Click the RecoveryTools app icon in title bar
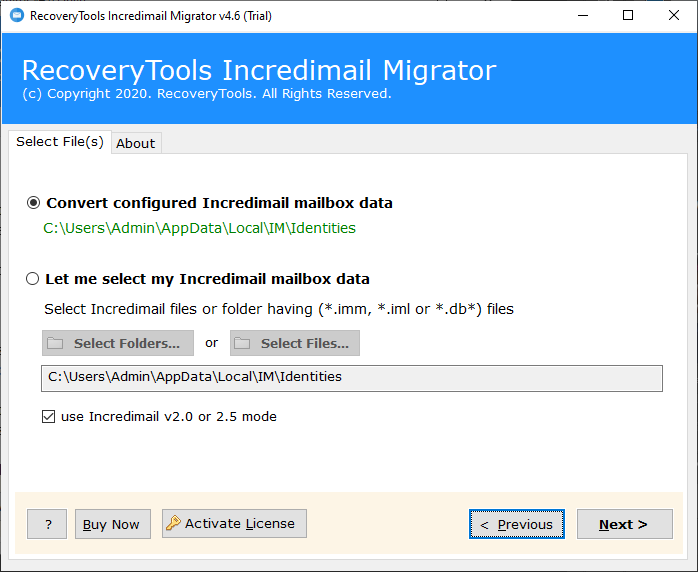Screen dimensions: 698x572 16,16
